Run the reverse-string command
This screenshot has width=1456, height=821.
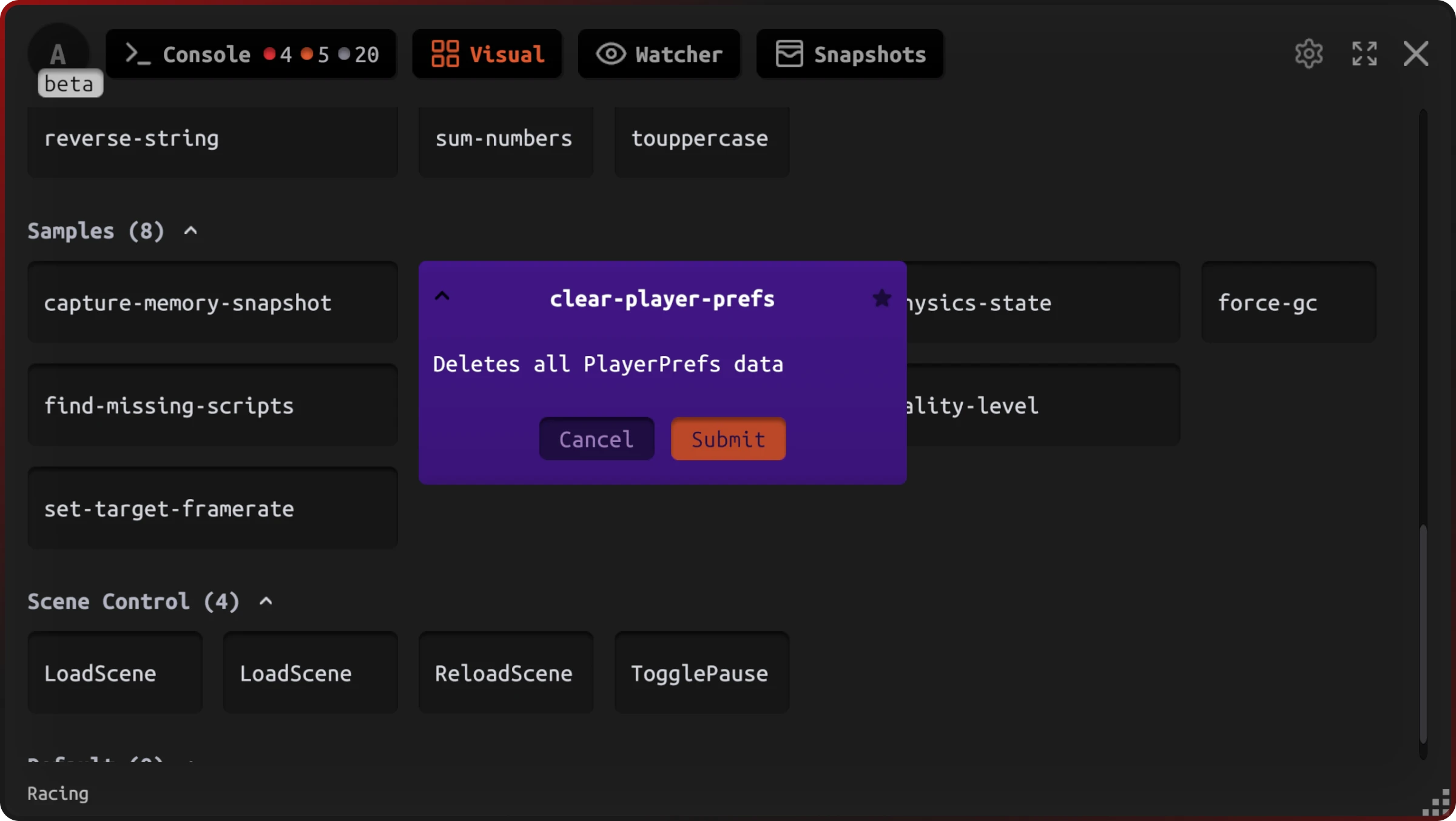pos(212,142)
